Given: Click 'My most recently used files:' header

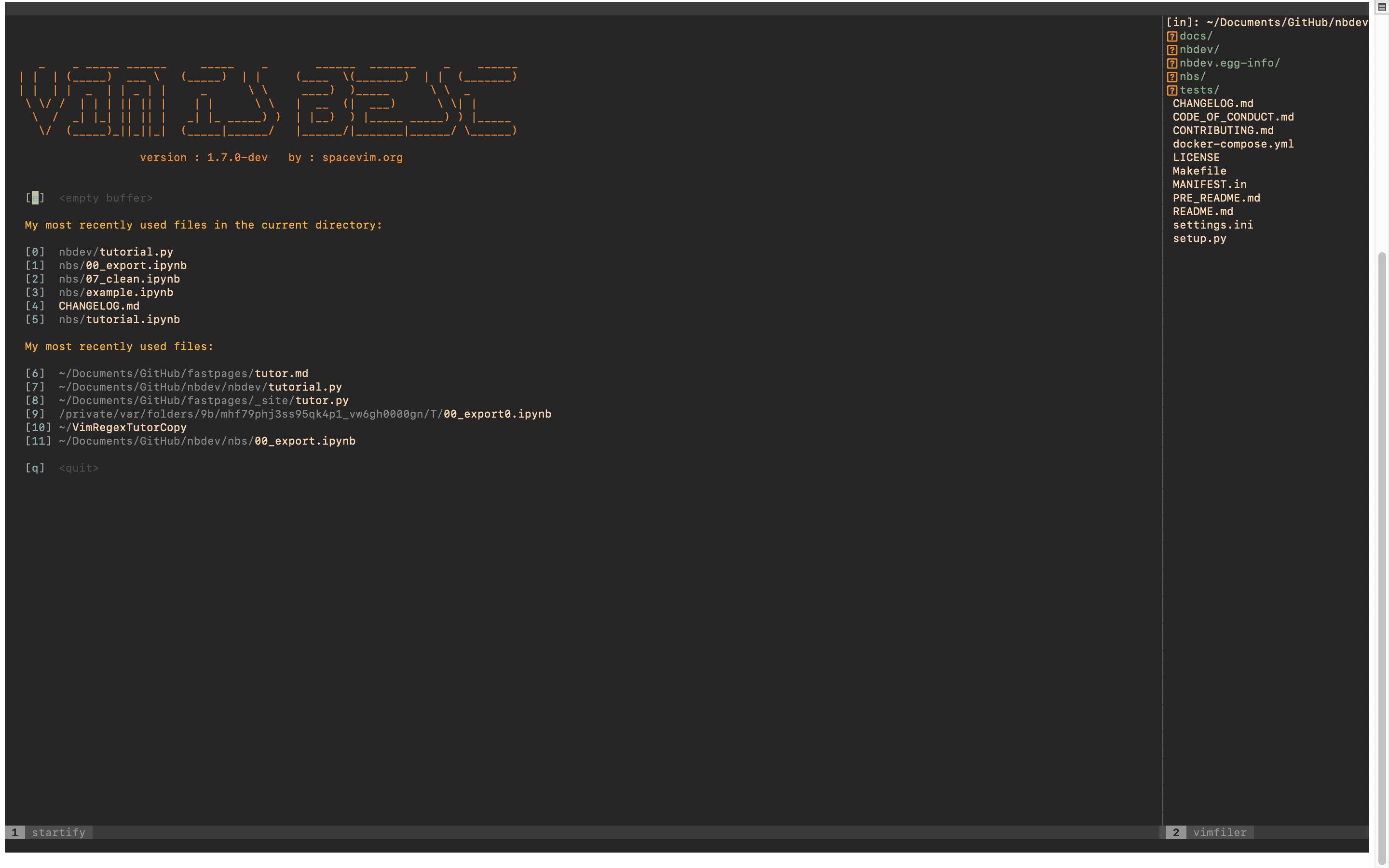Looking at the screenshot, I should point(120,347).
